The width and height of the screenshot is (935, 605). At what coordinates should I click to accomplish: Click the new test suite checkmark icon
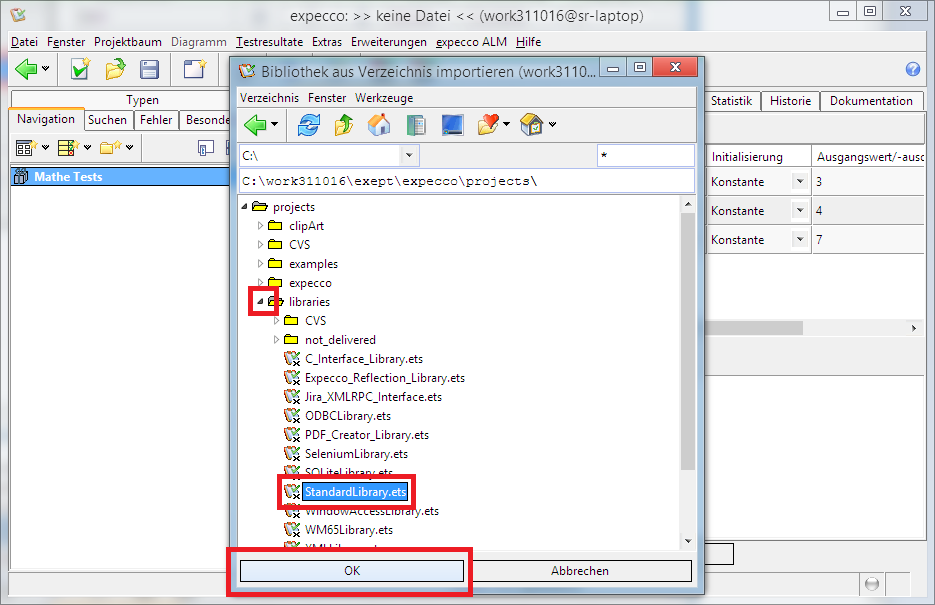(x=80, y=69)
